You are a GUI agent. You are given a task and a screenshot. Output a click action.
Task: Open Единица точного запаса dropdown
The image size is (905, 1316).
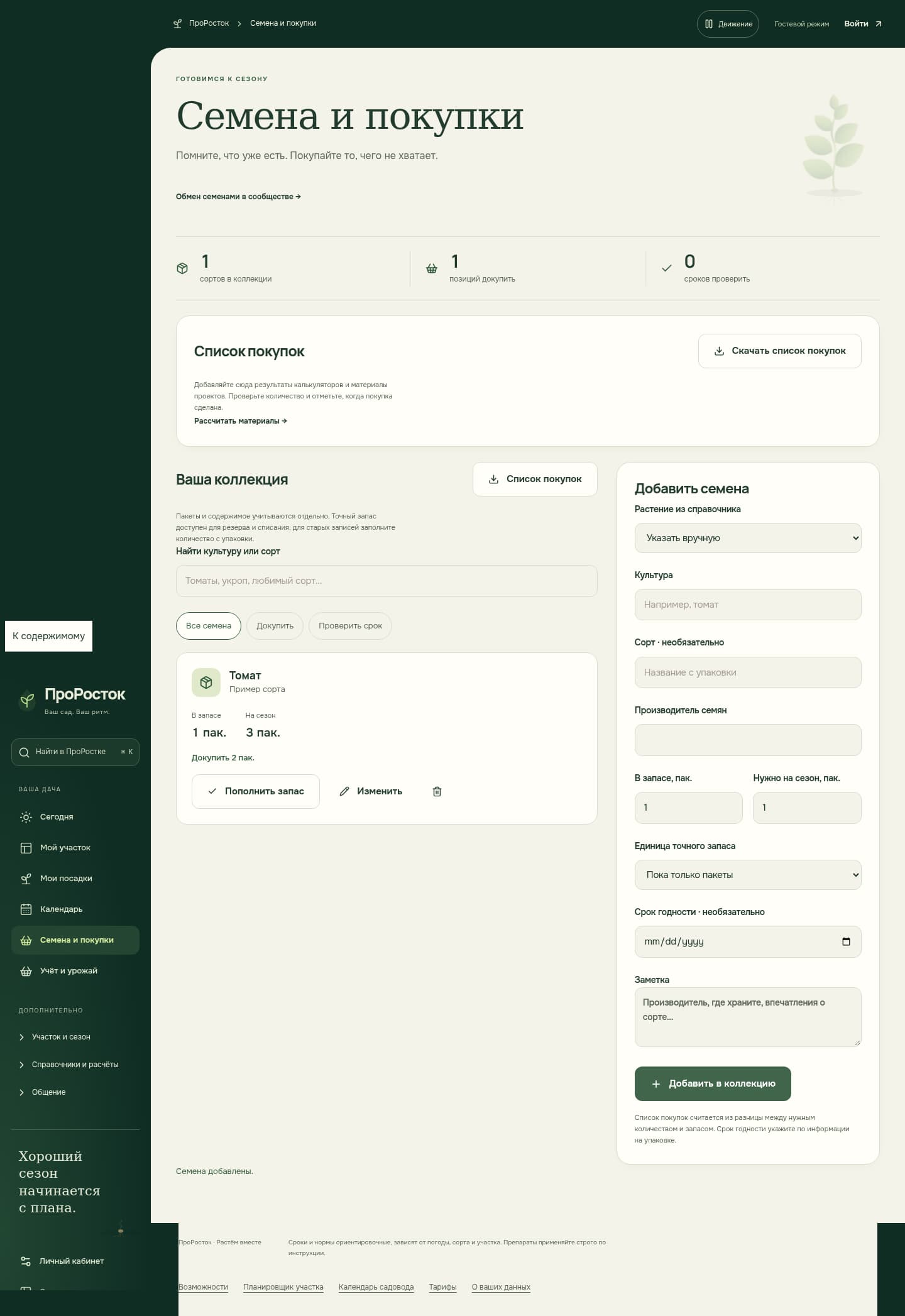(x=748, y=875)
